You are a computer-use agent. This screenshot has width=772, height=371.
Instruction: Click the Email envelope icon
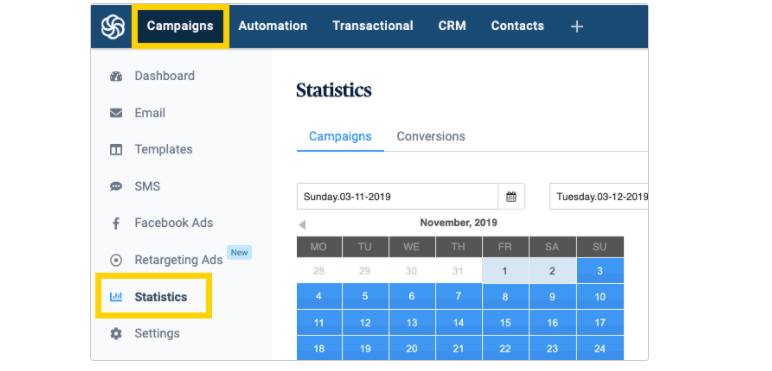coord(116,113)
